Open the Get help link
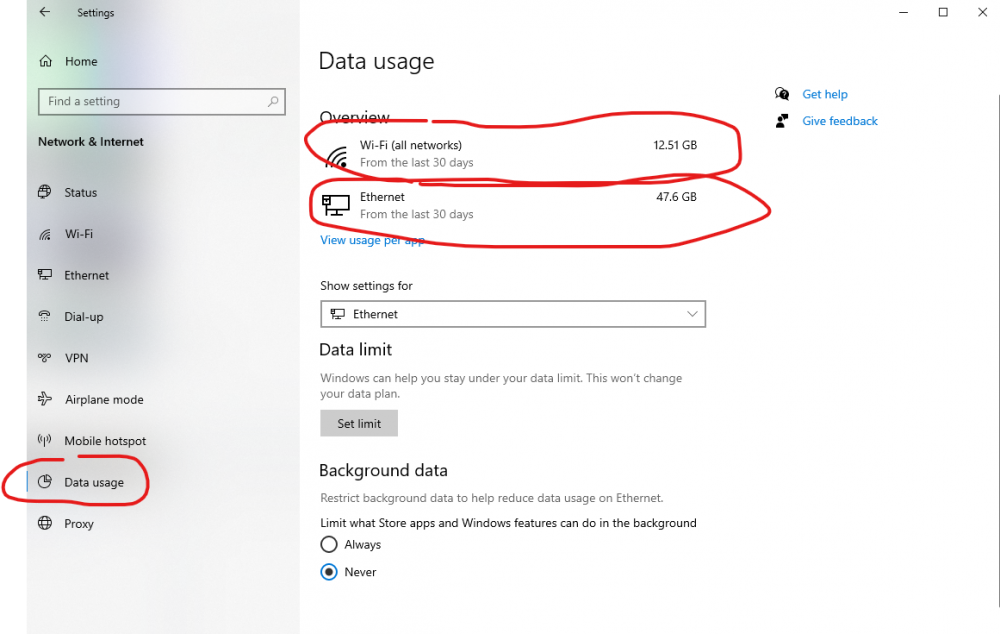 [825, 94]
